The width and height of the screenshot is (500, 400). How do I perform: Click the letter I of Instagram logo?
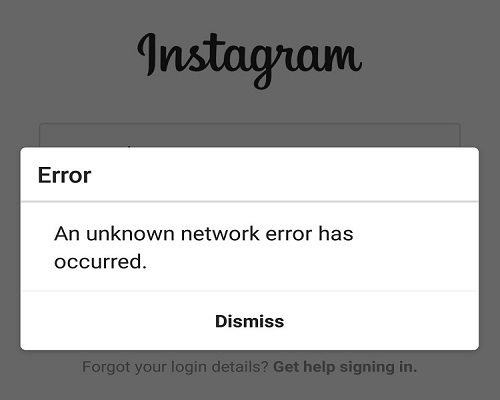click(x=147, y=55)
